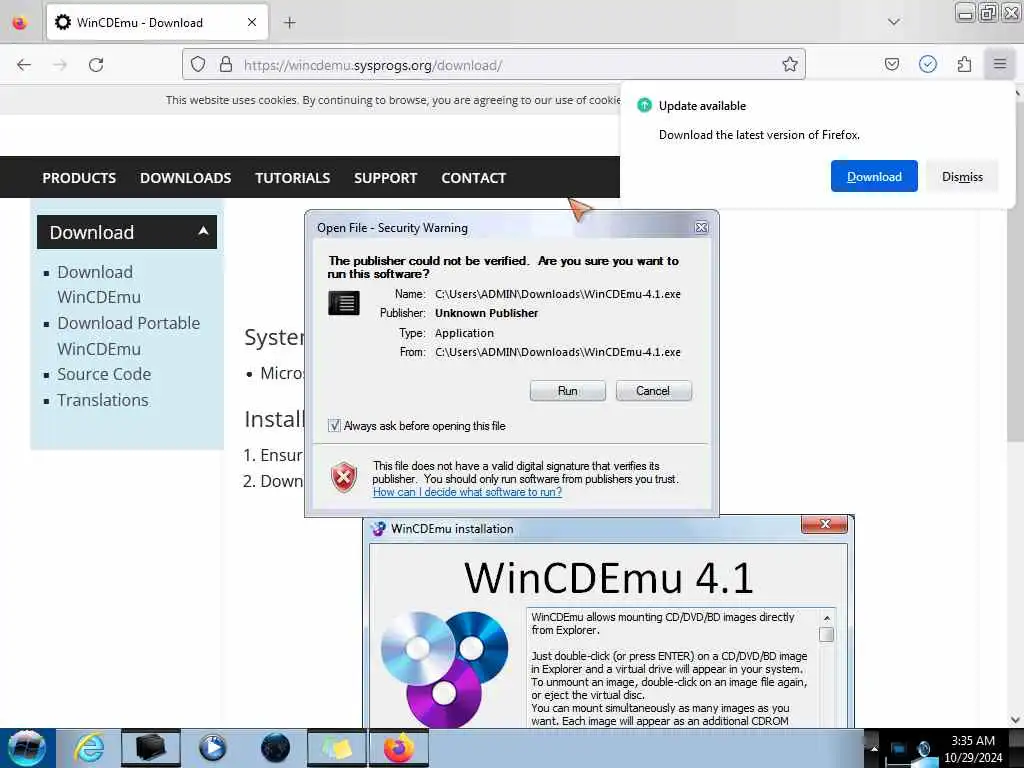Expand the list all tabs chevron
Screen dimensions: 1024x768
[x=894, y=22]
